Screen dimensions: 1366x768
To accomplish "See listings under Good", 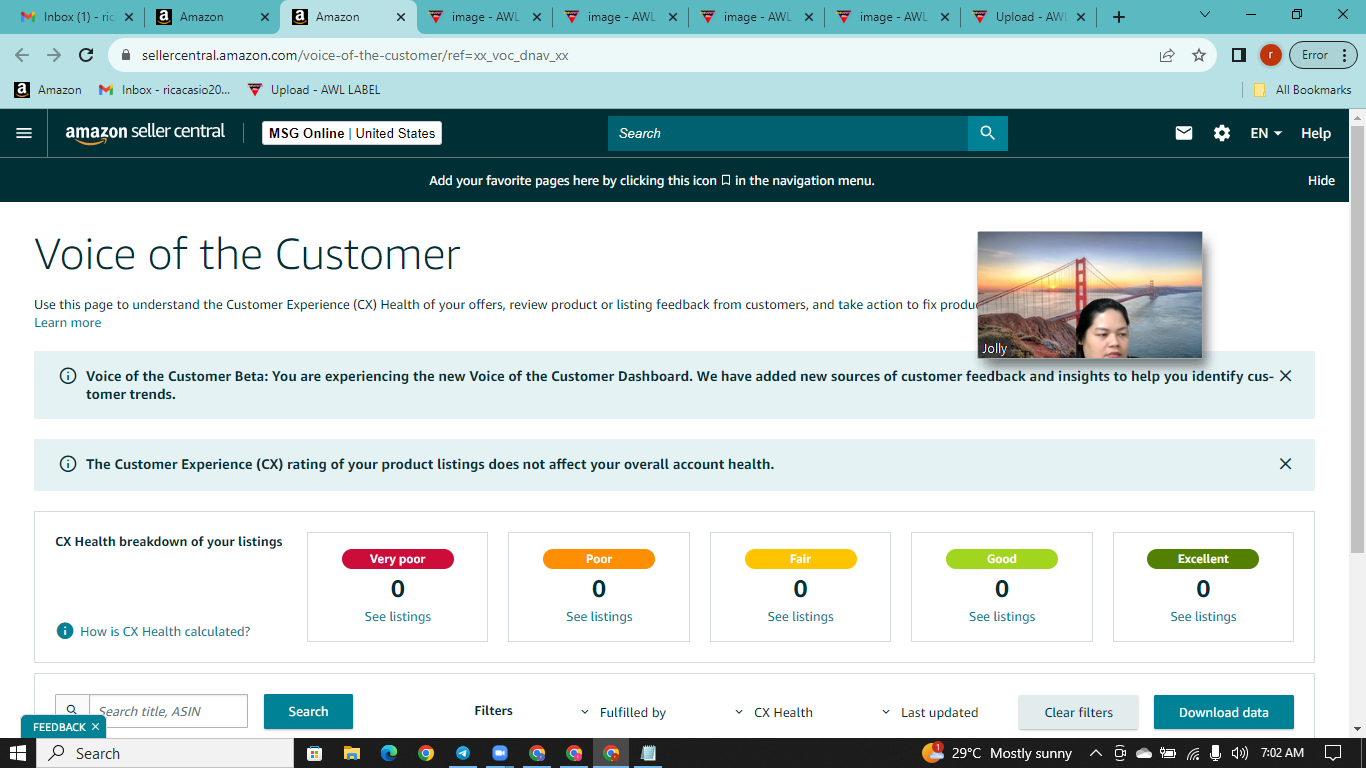I will coord(1002,616).
